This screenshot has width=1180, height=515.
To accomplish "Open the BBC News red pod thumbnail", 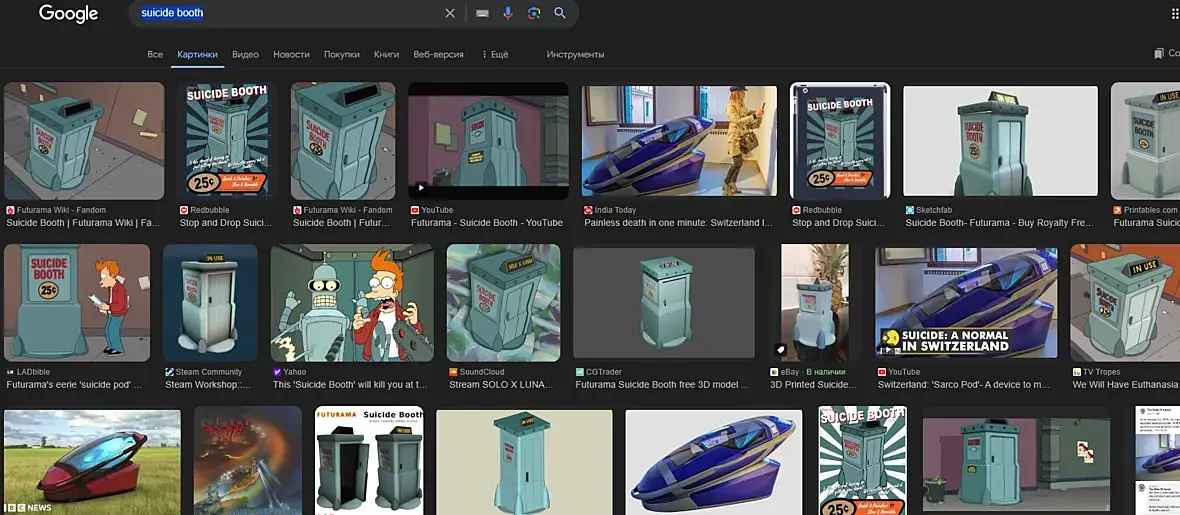I will (92, 462).
